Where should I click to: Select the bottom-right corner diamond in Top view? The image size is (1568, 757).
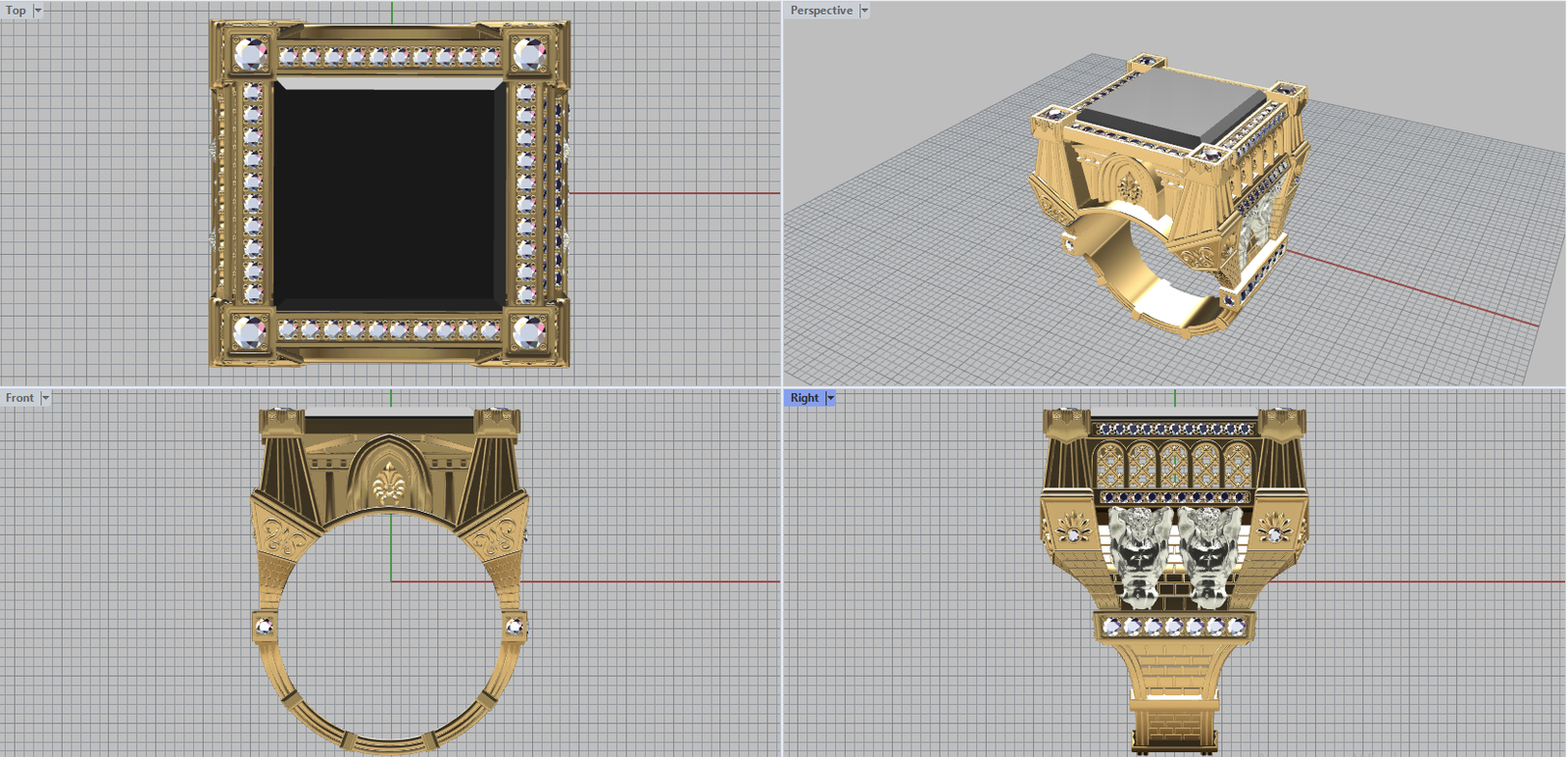530,332
